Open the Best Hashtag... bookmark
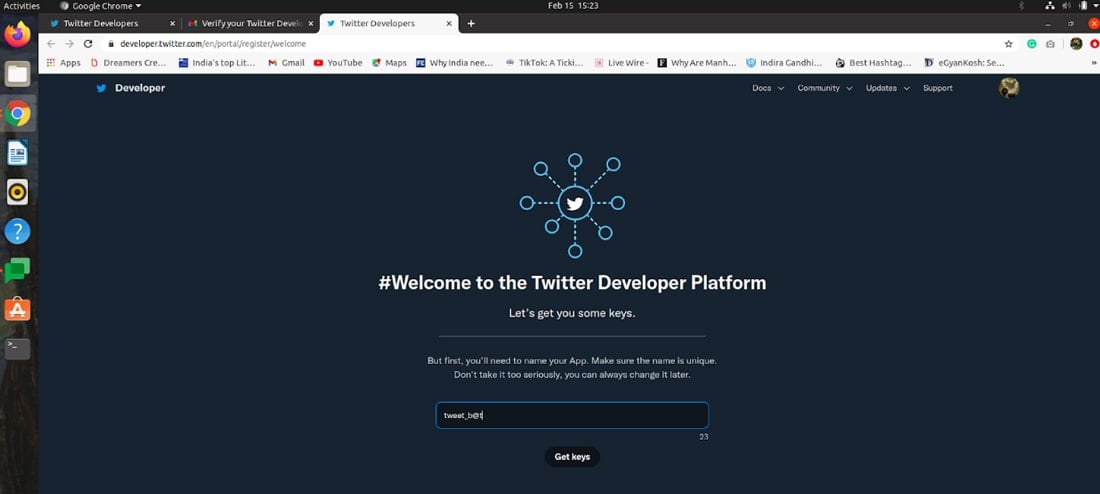This screenshot has height=494, width=1100. pyautogui.click(x=873, y=62)
